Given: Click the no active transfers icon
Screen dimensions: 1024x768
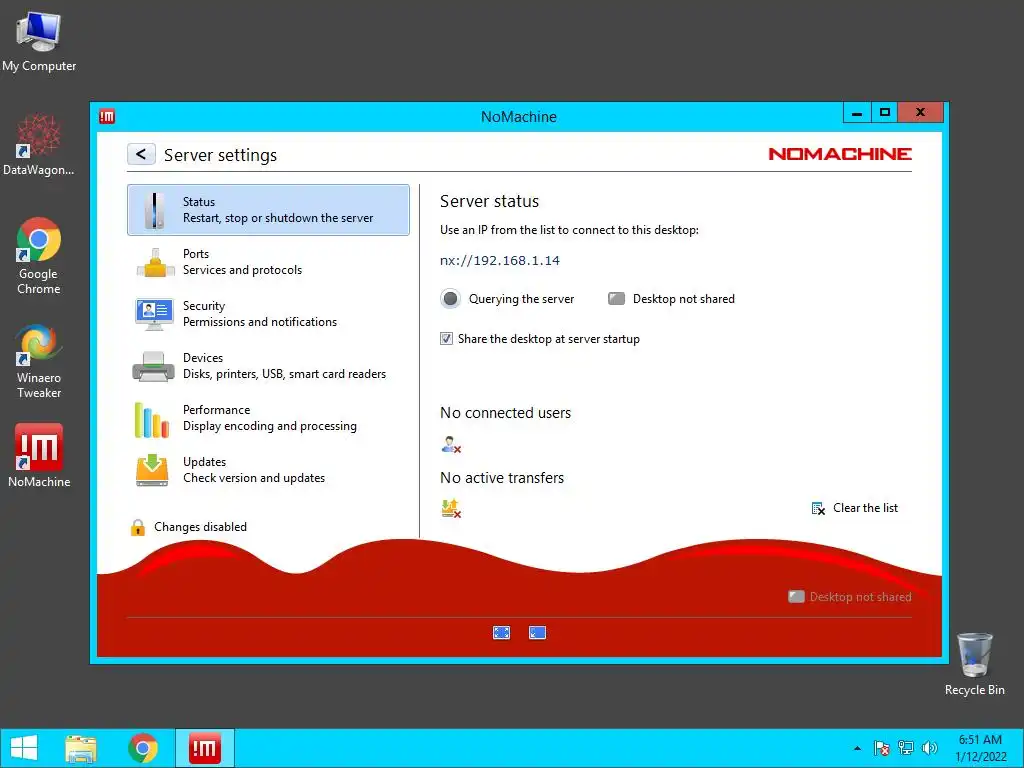Looking at the screenshot, I should point(451,508).
